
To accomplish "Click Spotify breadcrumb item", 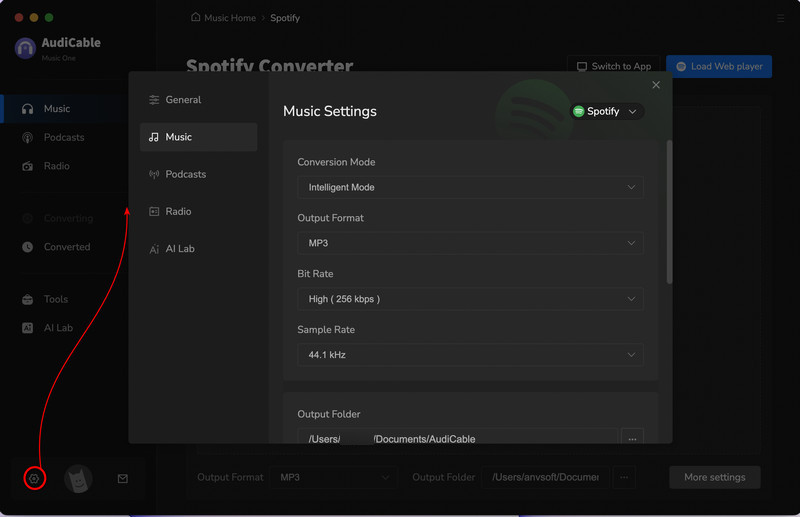I will pyautogui.click(x=285, y=18).
